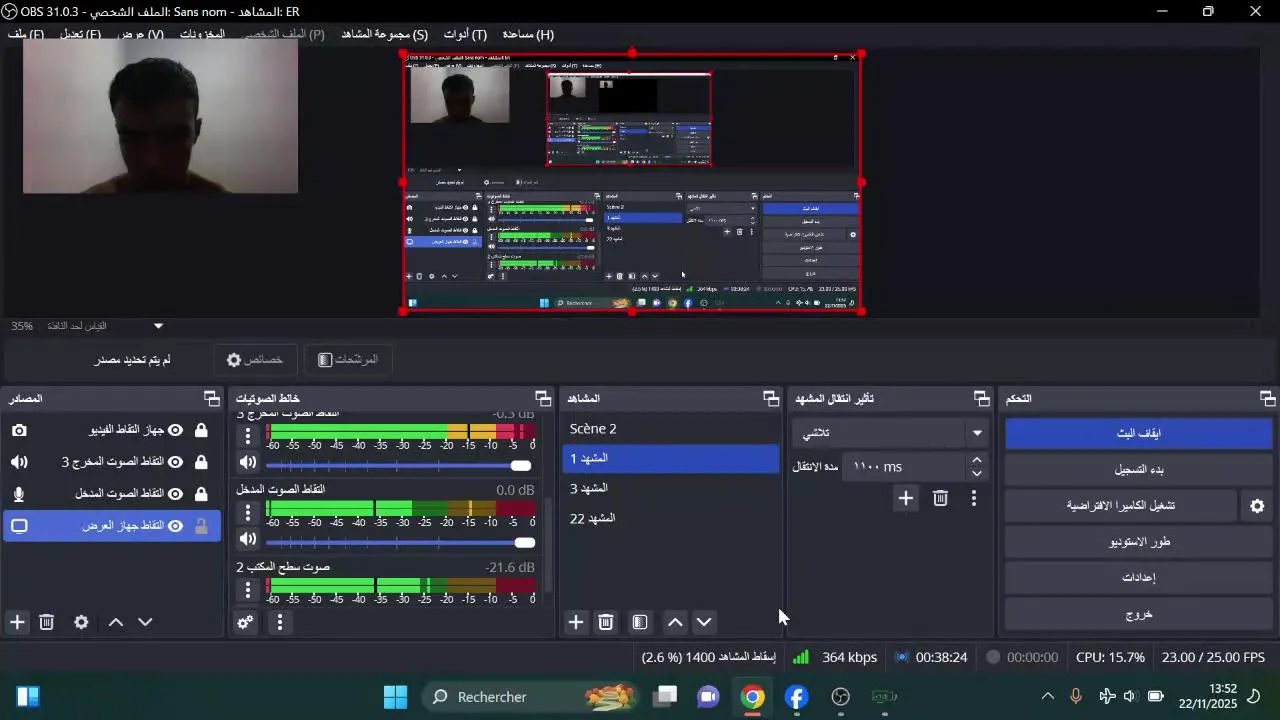The image size is (1280, 720).
Task: Unlock the جهاز التقاط الفيديو source padlock
Action: (201, 430)
